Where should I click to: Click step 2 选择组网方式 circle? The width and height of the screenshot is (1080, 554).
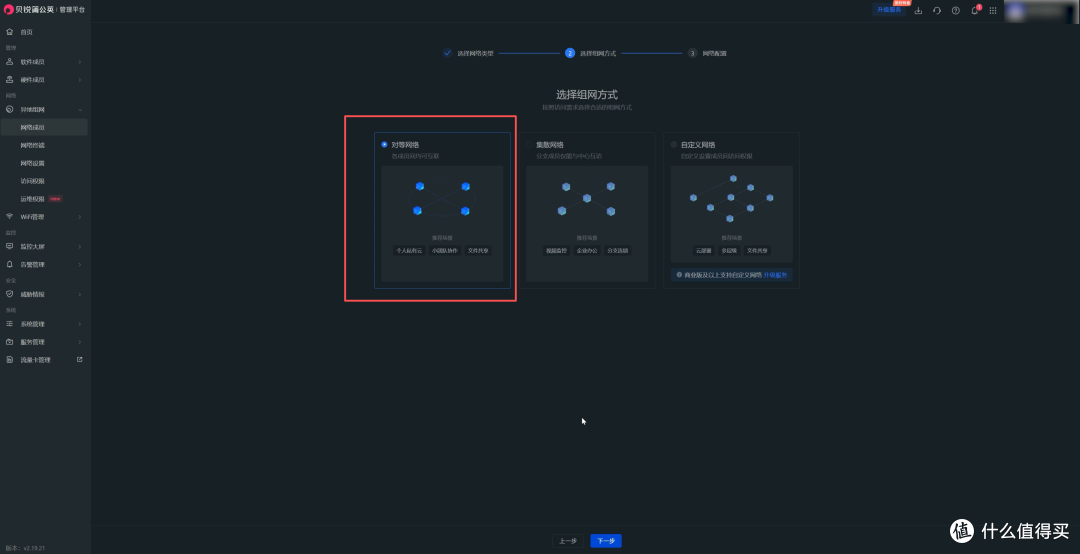click(x=570, y=53)
